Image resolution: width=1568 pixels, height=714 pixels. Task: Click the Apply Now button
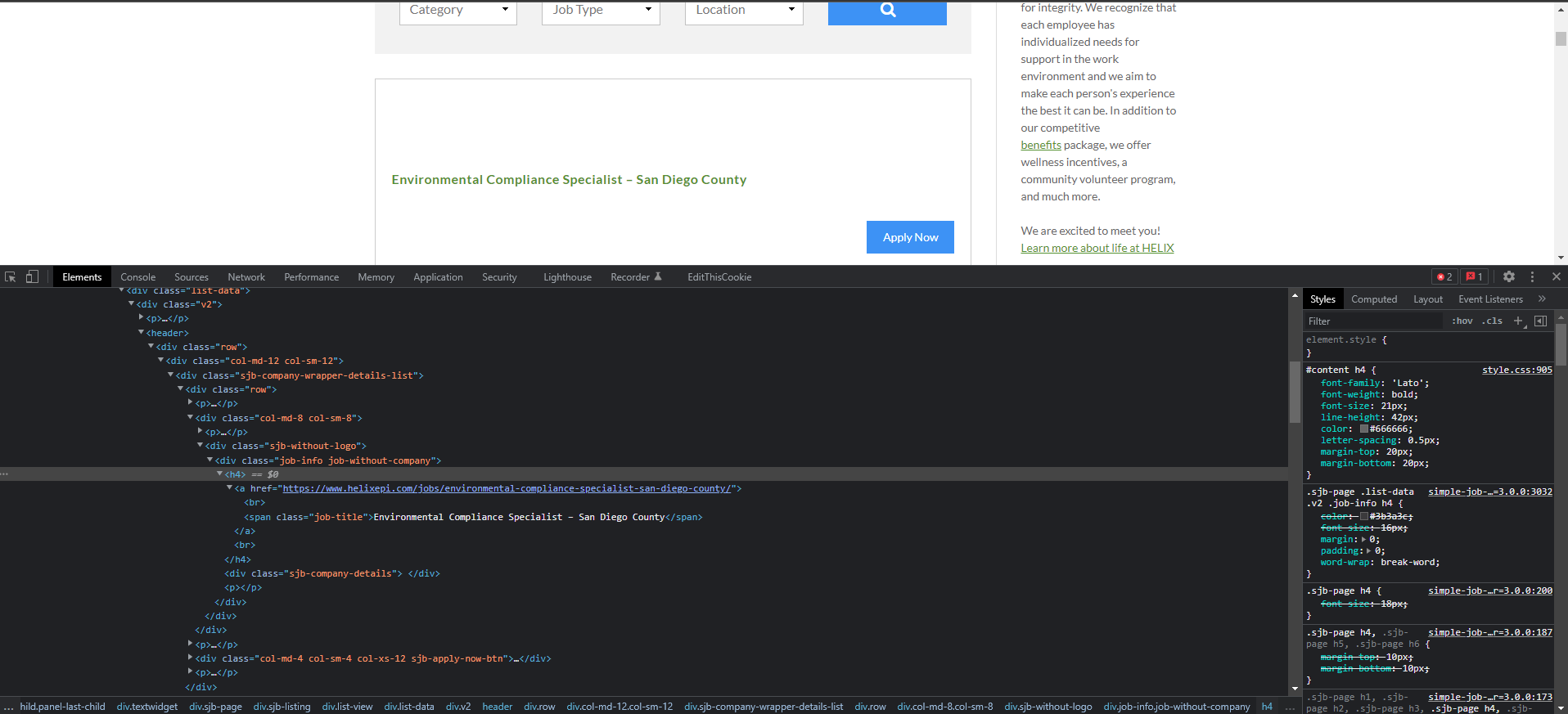coord(910,237)
